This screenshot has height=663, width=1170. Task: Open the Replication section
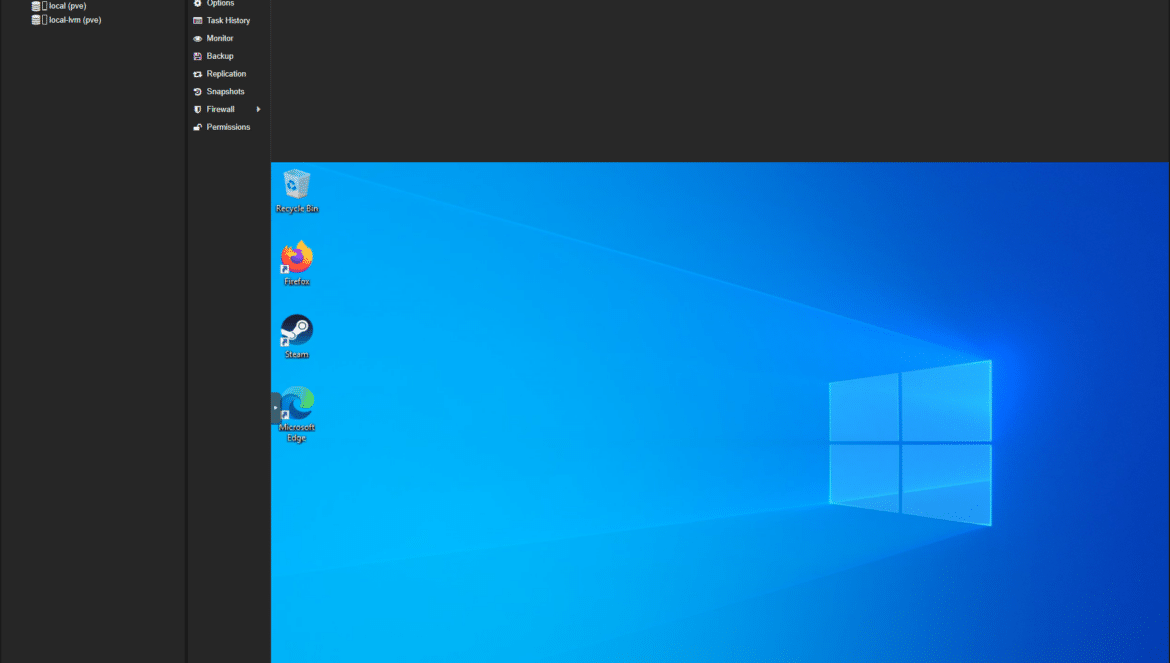(228, 74)
